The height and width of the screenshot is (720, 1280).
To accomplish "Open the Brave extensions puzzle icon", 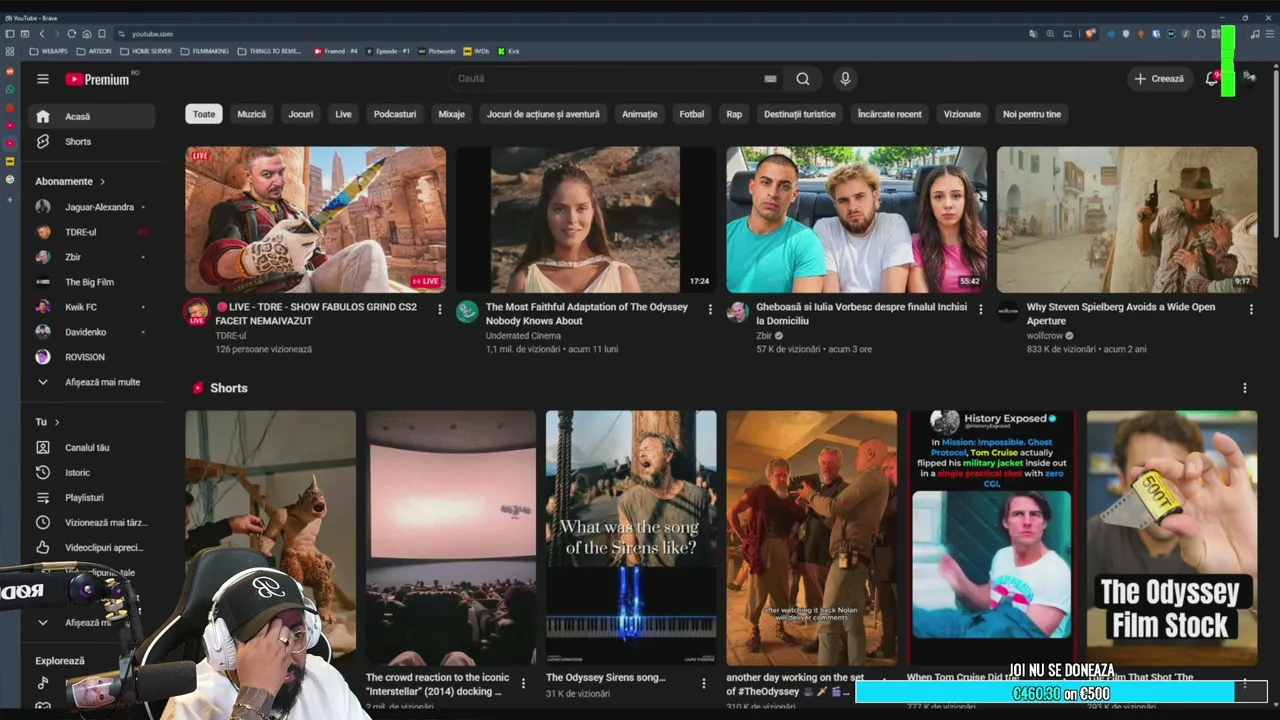I will point(1201,34).
